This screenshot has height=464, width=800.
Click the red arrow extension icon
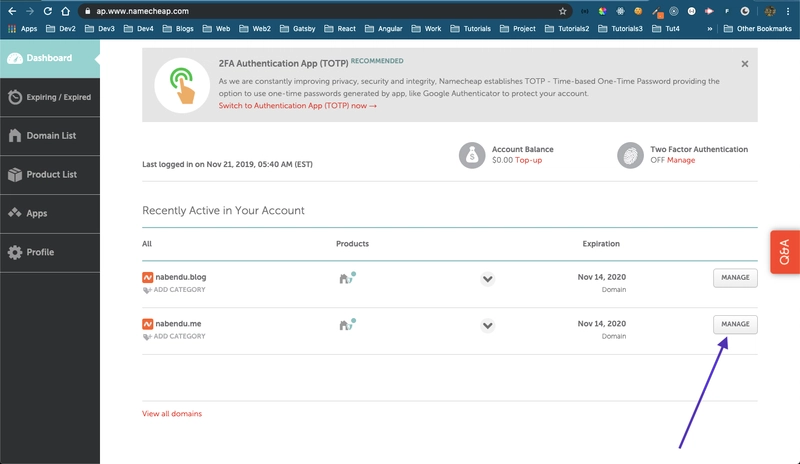click(709, 11)
